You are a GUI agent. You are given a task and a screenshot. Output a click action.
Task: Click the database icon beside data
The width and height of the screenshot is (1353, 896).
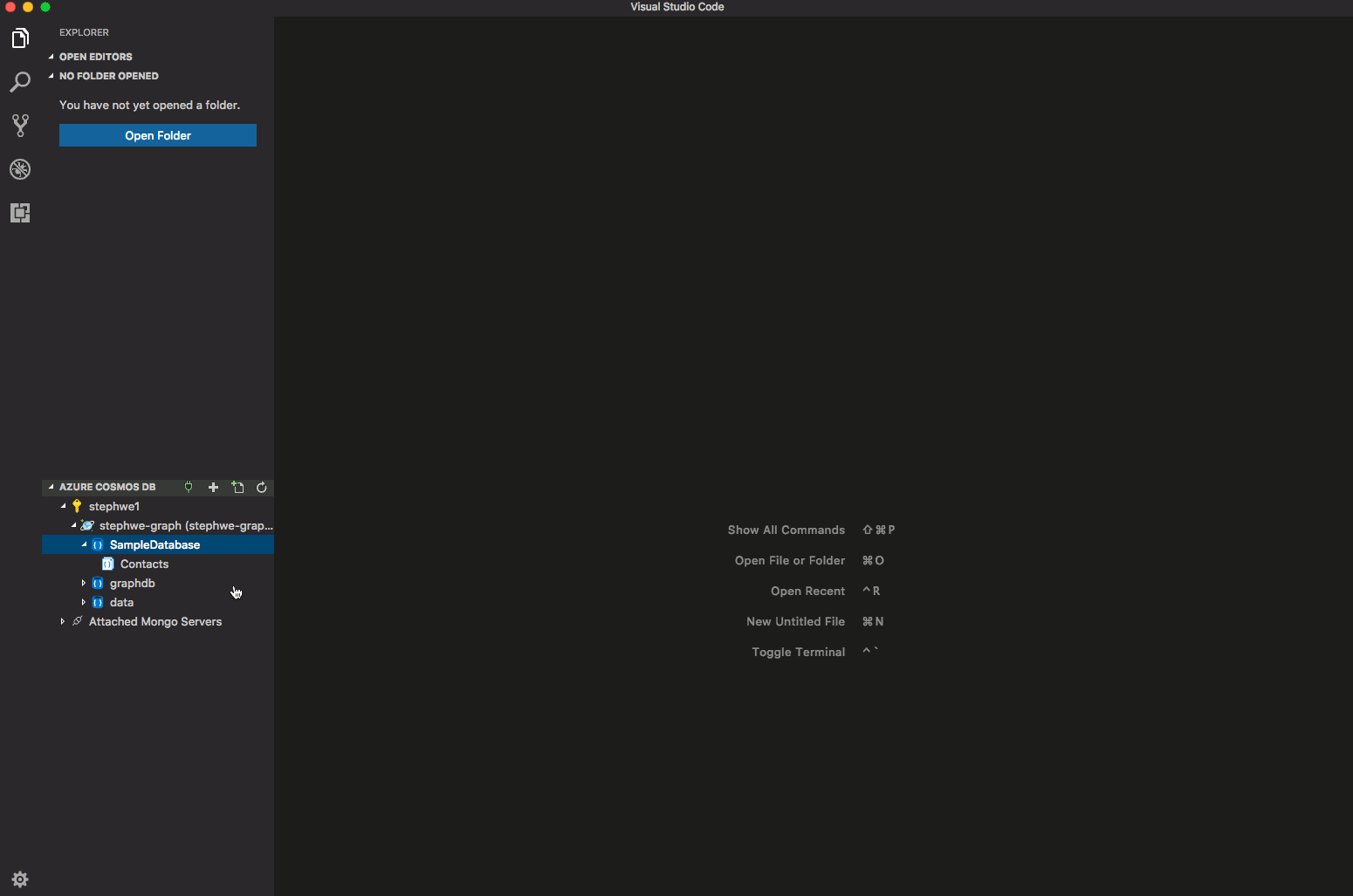(x=98, y=602)
